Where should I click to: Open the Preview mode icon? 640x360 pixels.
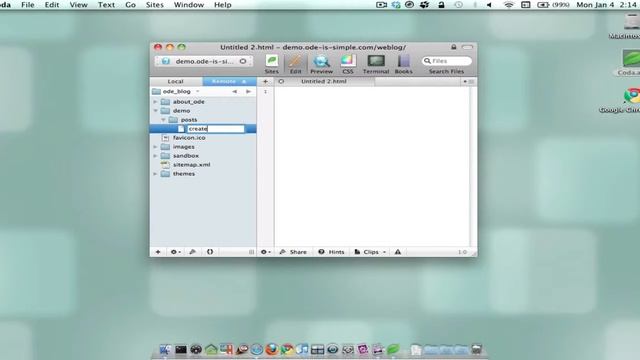[321, 64]
